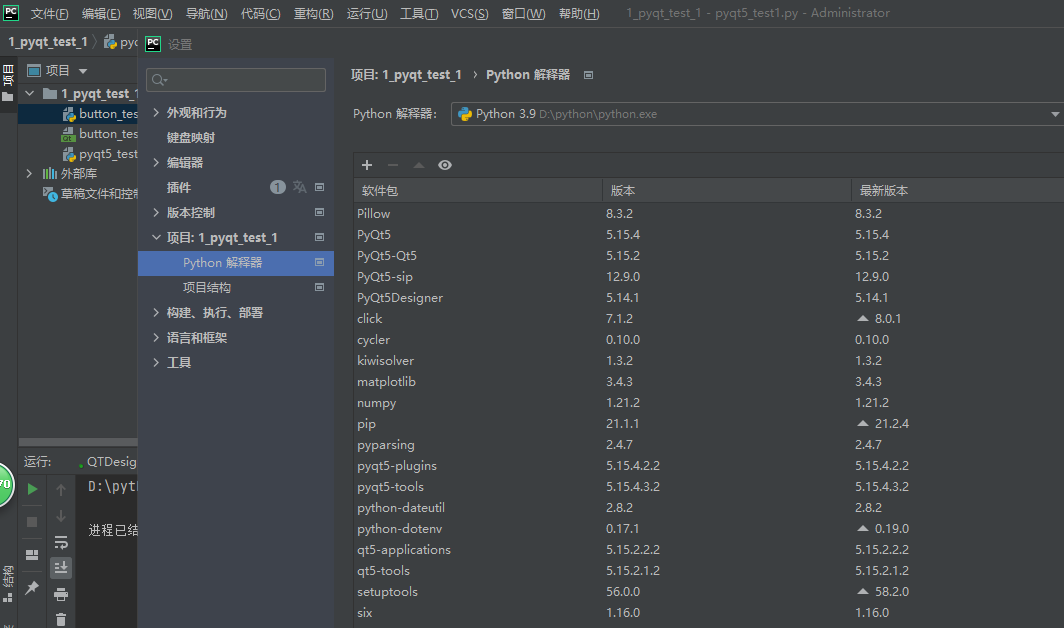Expand 工具 settings section
The width and height of the screenshot is (1064, 628).
pyautogui.click(x=156, y=363)
